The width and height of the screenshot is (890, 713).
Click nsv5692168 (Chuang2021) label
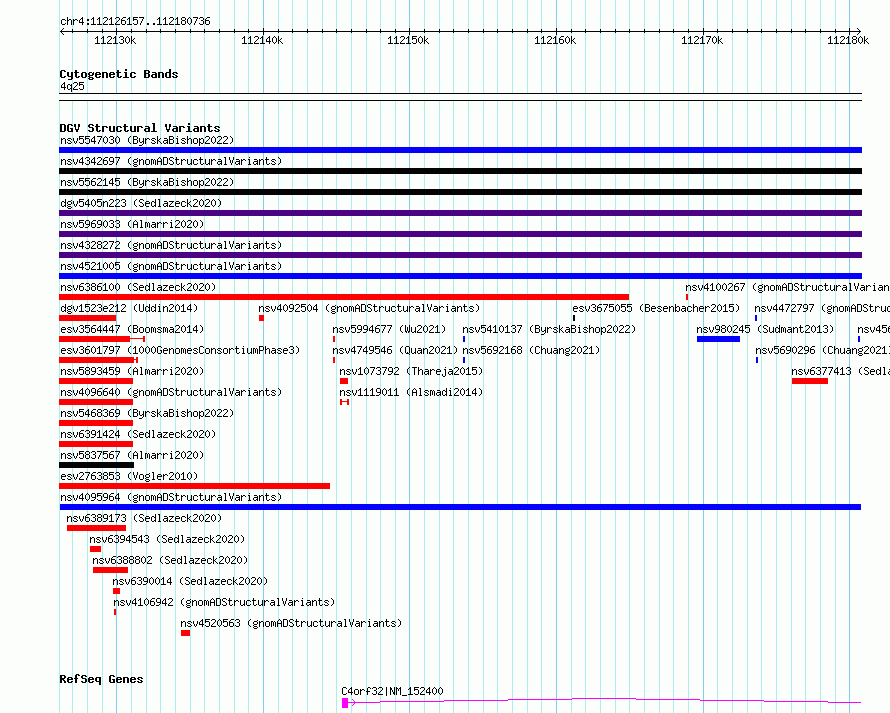531,350
